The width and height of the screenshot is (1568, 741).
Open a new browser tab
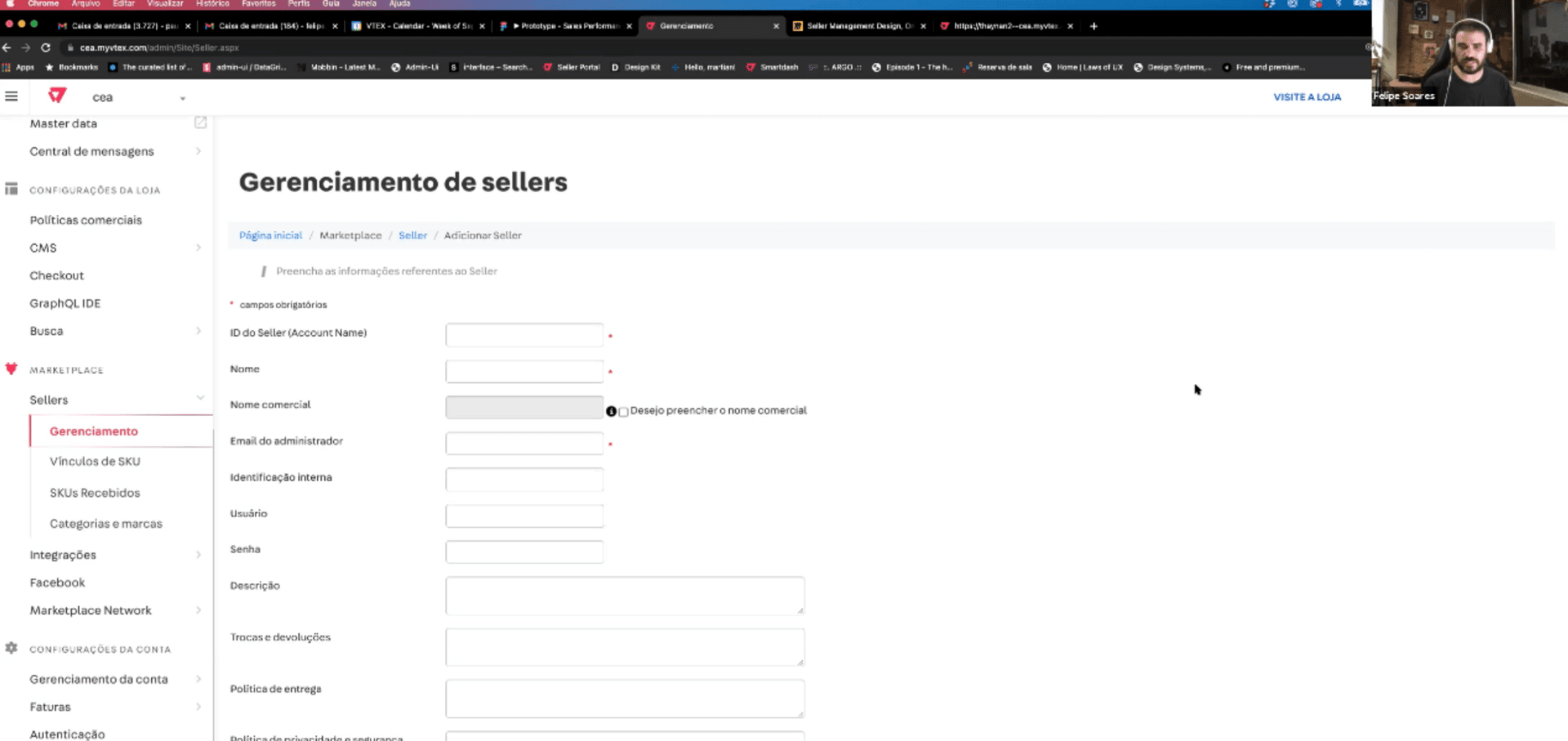(1094, 26)
